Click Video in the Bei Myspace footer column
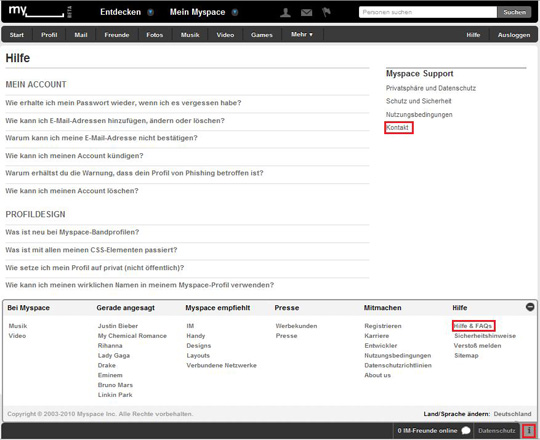Image resolution: width=540 pixels, height=440 pixels. tap(17, 336)
